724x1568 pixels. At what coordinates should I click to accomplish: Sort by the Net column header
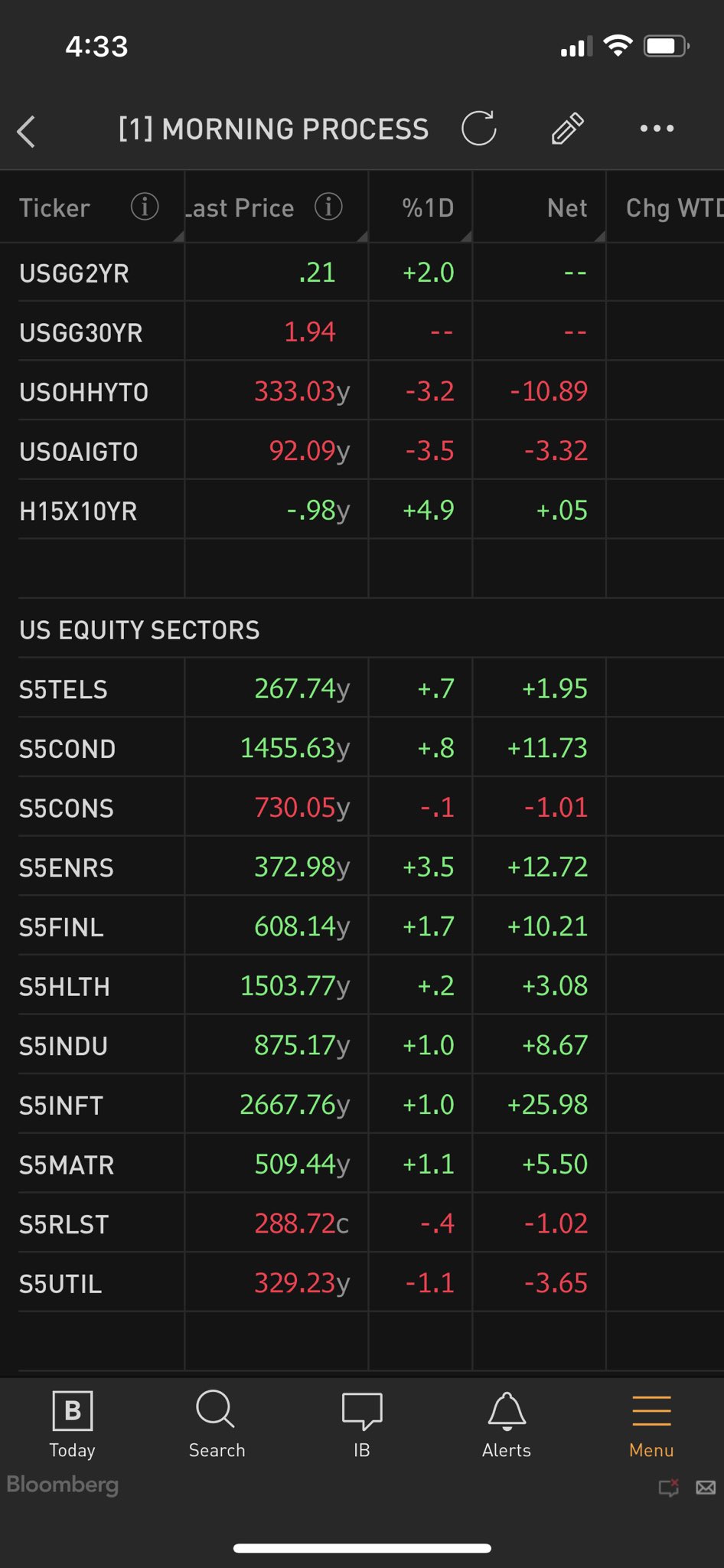[567, 208]
